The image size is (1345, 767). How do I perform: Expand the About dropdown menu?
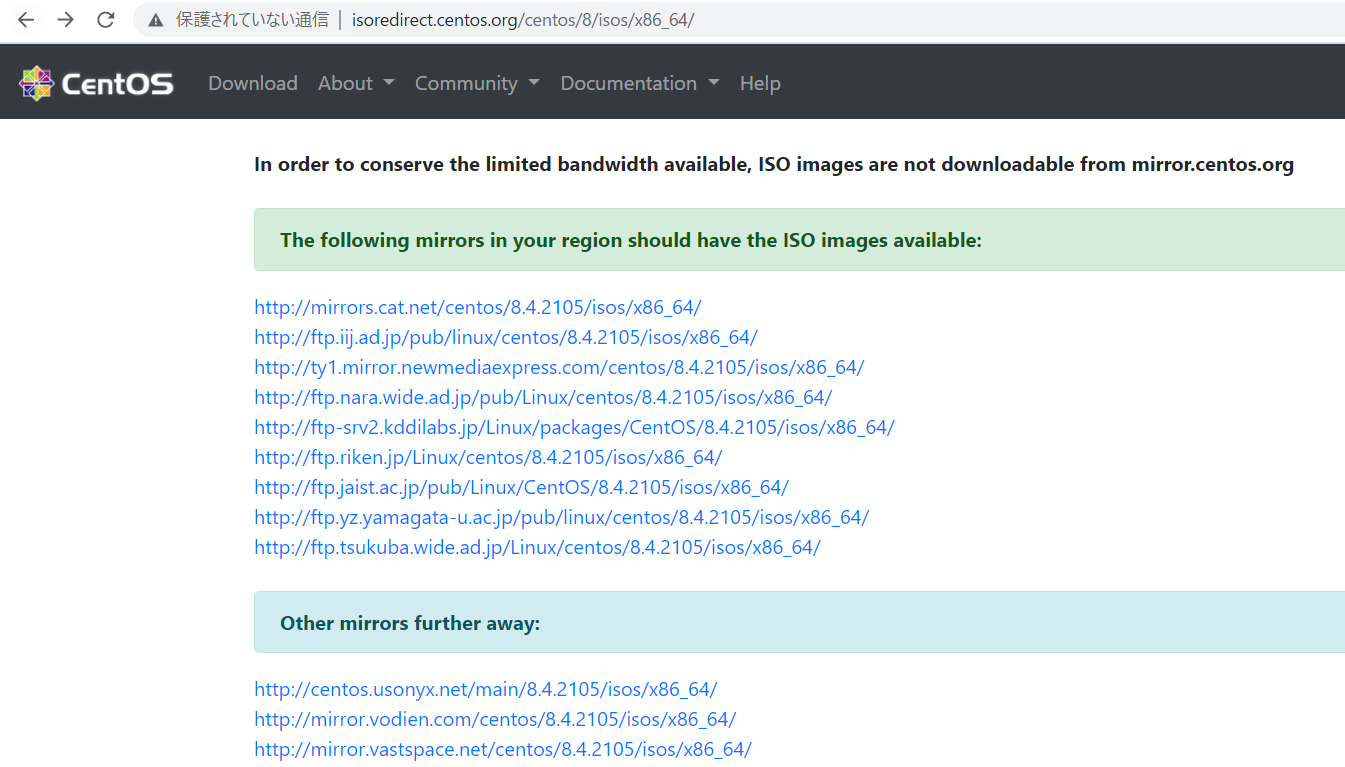356,84
